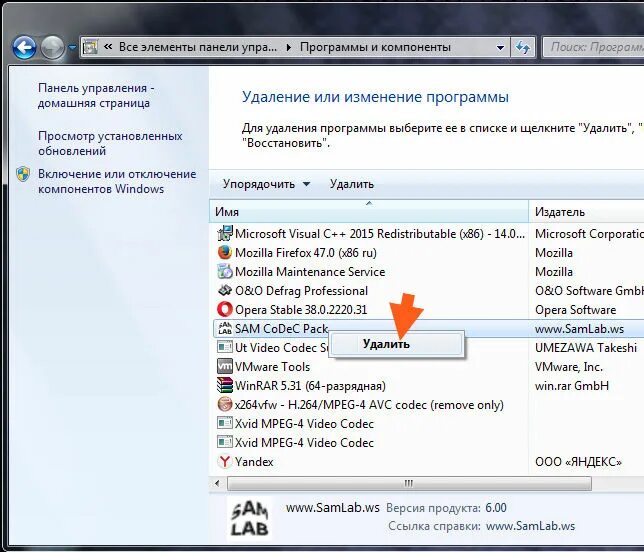
Task: Select 'Mozilla Firefox 47.0 (x86 ru)'
Action: click(306, 253)
